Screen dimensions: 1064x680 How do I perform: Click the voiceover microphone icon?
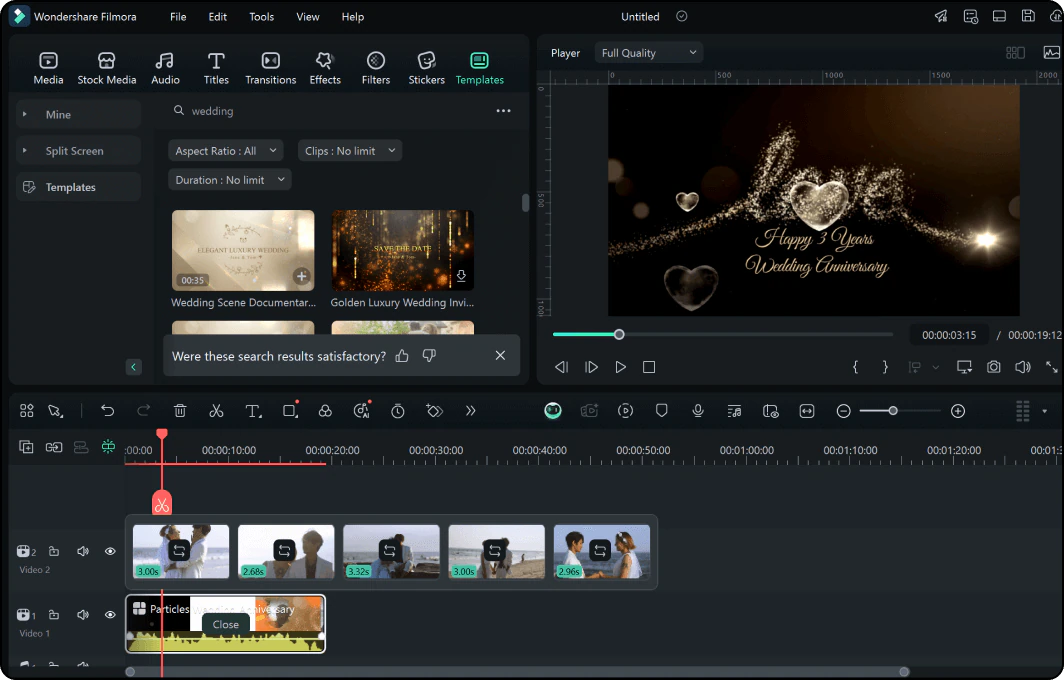point(698,411)
